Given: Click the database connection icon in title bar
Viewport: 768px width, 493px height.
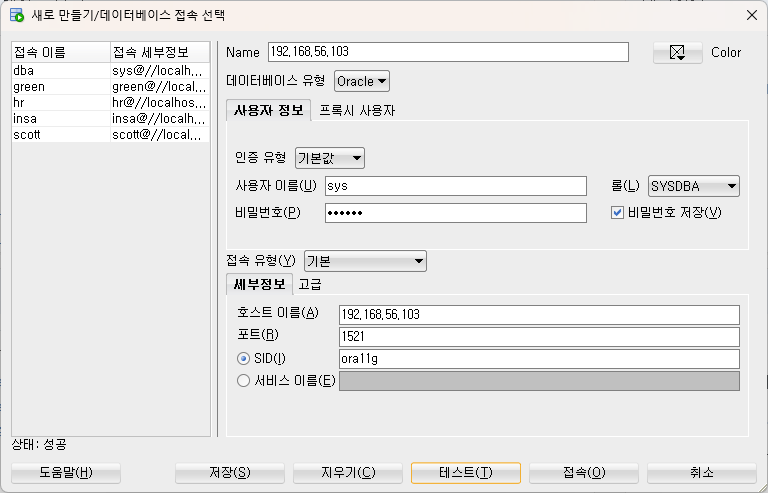Looking at the screenshot, I should pos(17,15).
